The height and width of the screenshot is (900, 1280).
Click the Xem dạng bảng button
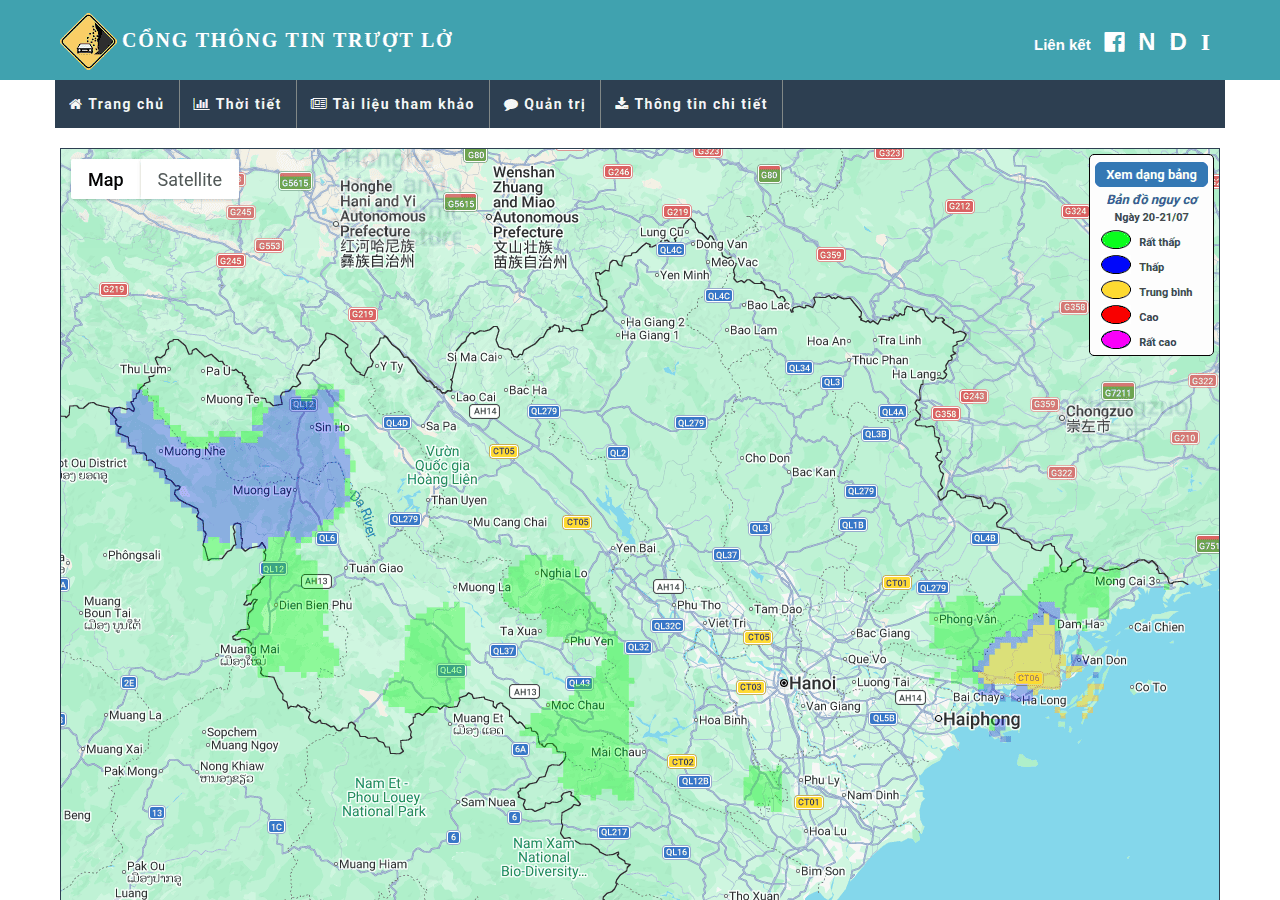pos(1151,175)
